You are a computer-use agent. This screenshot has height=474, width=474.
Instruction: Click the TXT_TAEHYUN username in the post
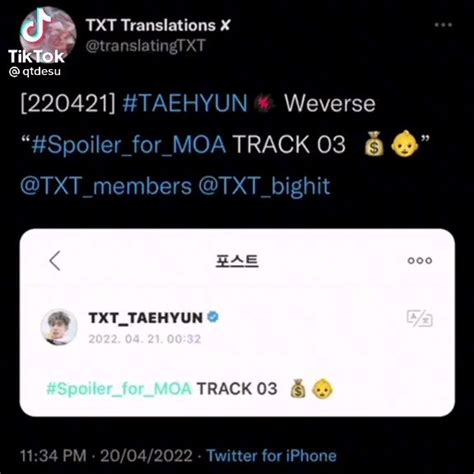145,318
